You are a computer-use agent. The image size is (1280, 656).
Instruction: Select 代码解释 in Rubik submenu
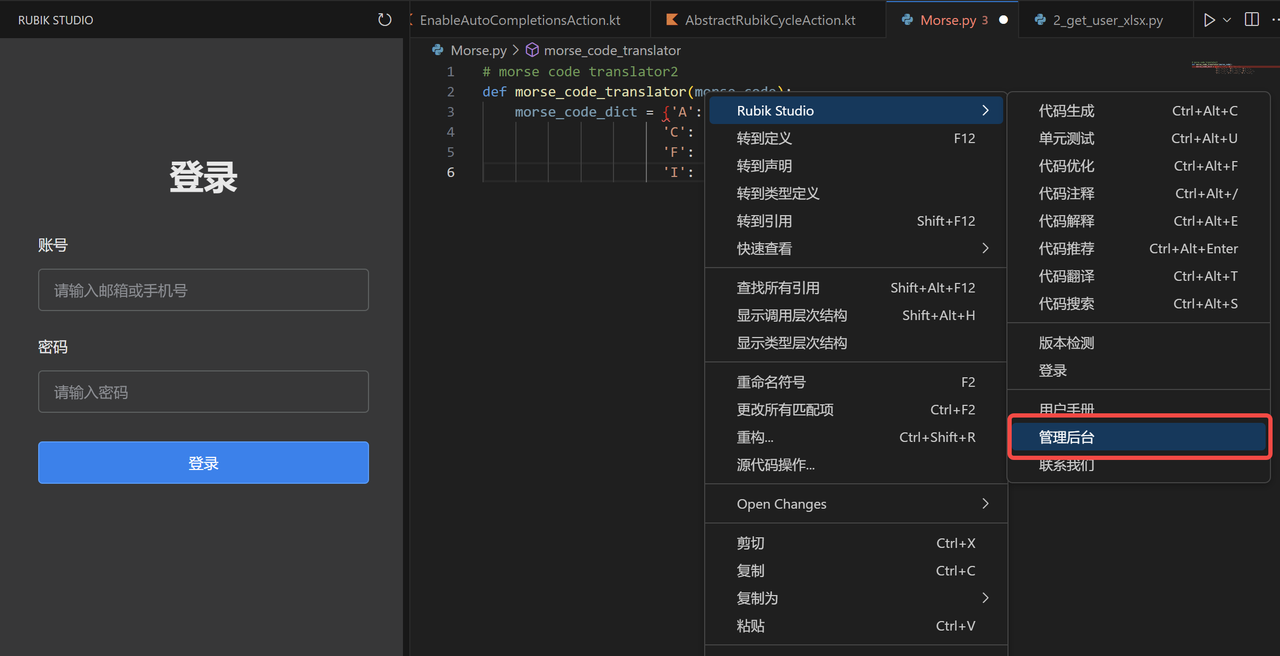pos(1138,221)
